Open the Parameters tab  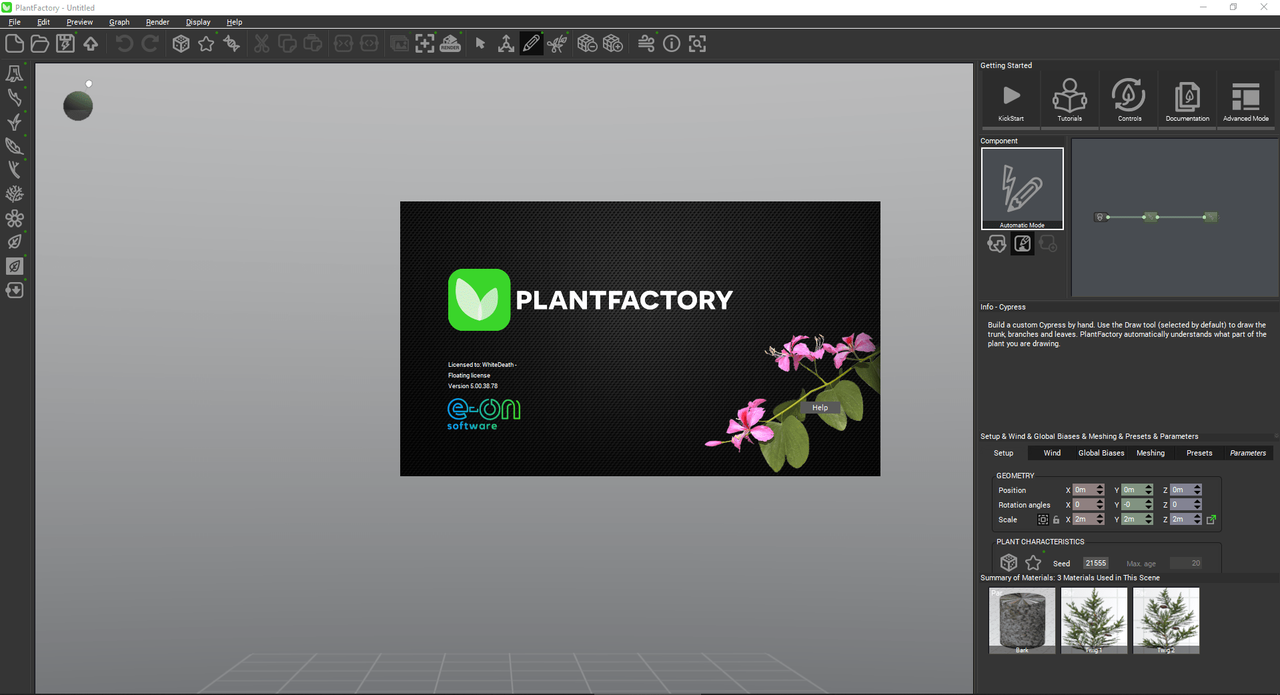coord(1248,453)
